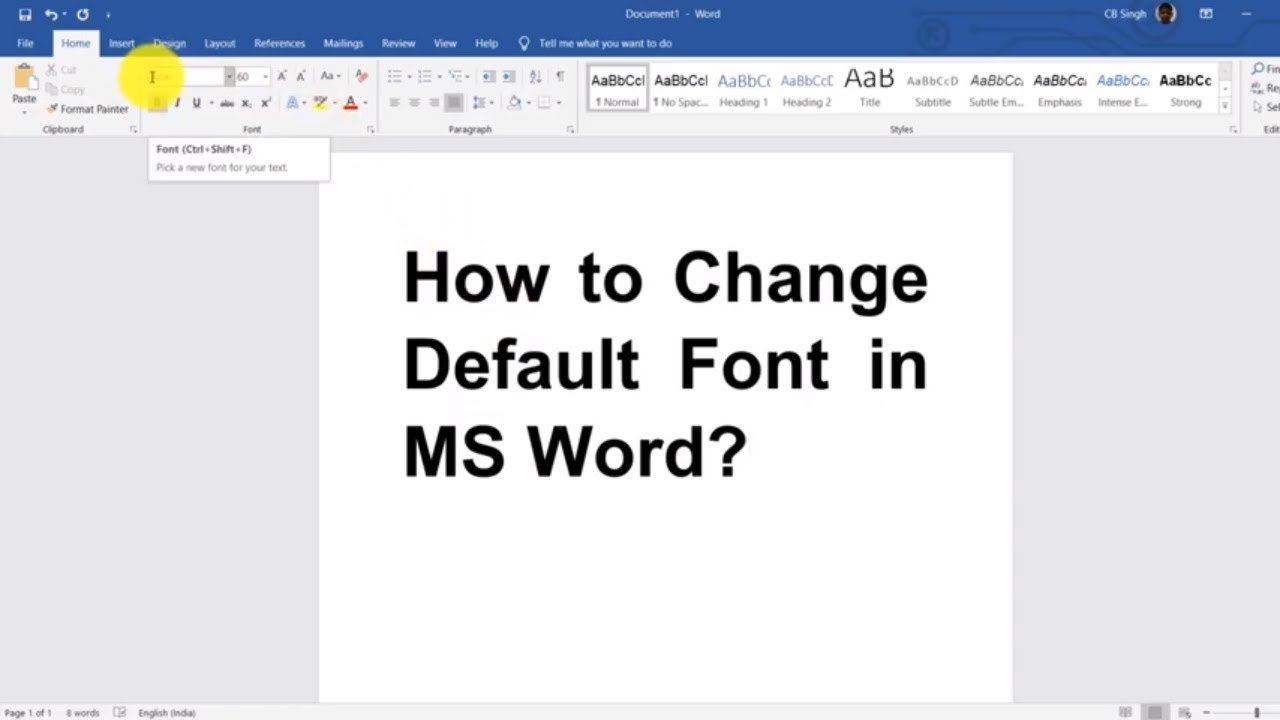Switch to the Layout tab
1280x720 pixels.
coord(220,43)
